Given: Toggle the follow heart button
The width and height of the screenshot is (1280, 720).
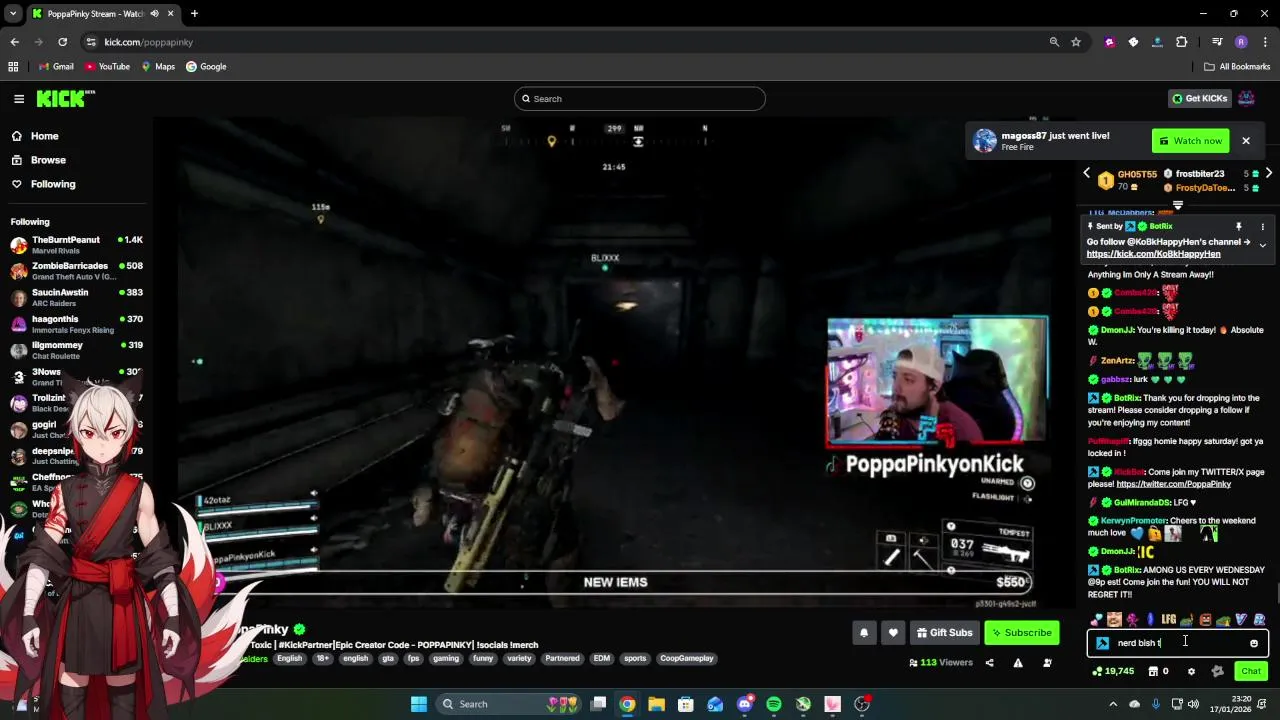Looking at the screenshot, I should pos(893,633).
